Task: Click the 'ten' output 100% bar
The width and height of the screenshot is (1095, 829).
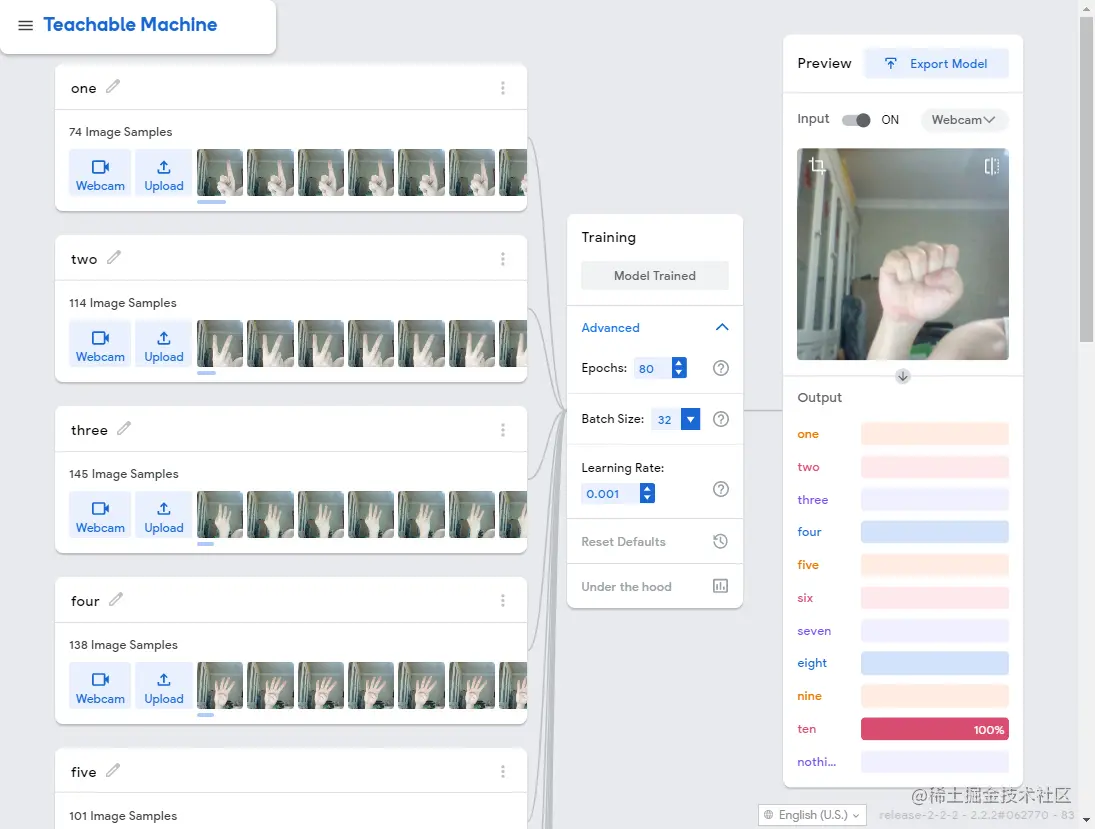Action: [934, 729]
